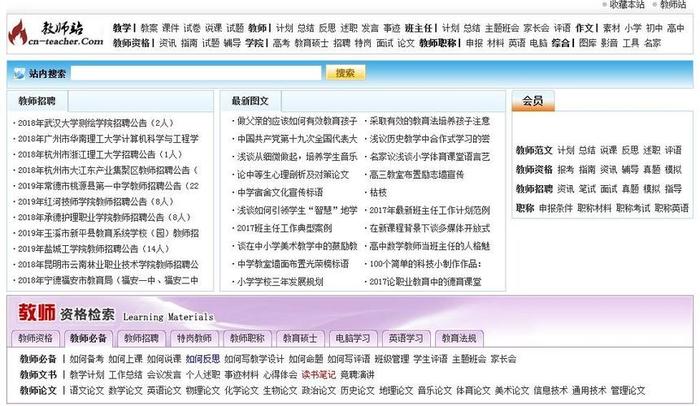Open 试卷 in the top navigation
The width and height of the screenshot is (700, 406).
(192, 28)
